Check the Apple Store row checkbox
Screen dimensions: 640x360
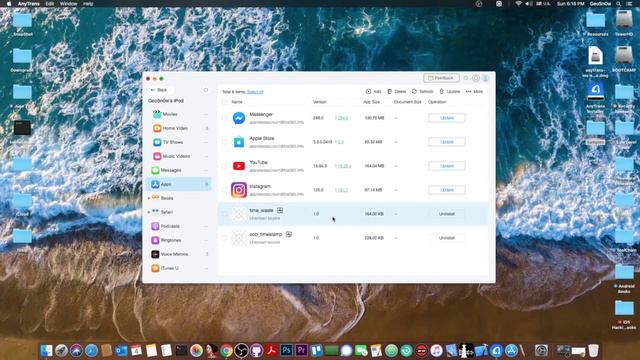(225, 142)
